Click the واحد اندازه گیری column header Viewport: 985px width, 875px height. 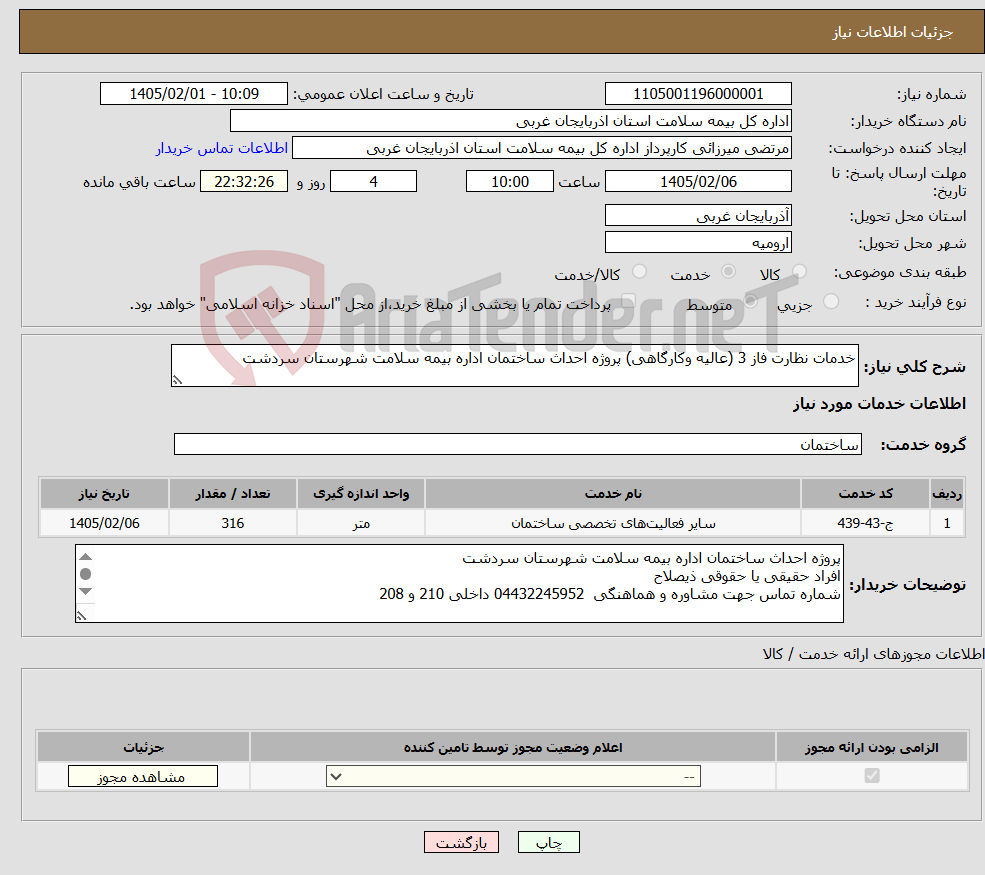coord(361,493)
